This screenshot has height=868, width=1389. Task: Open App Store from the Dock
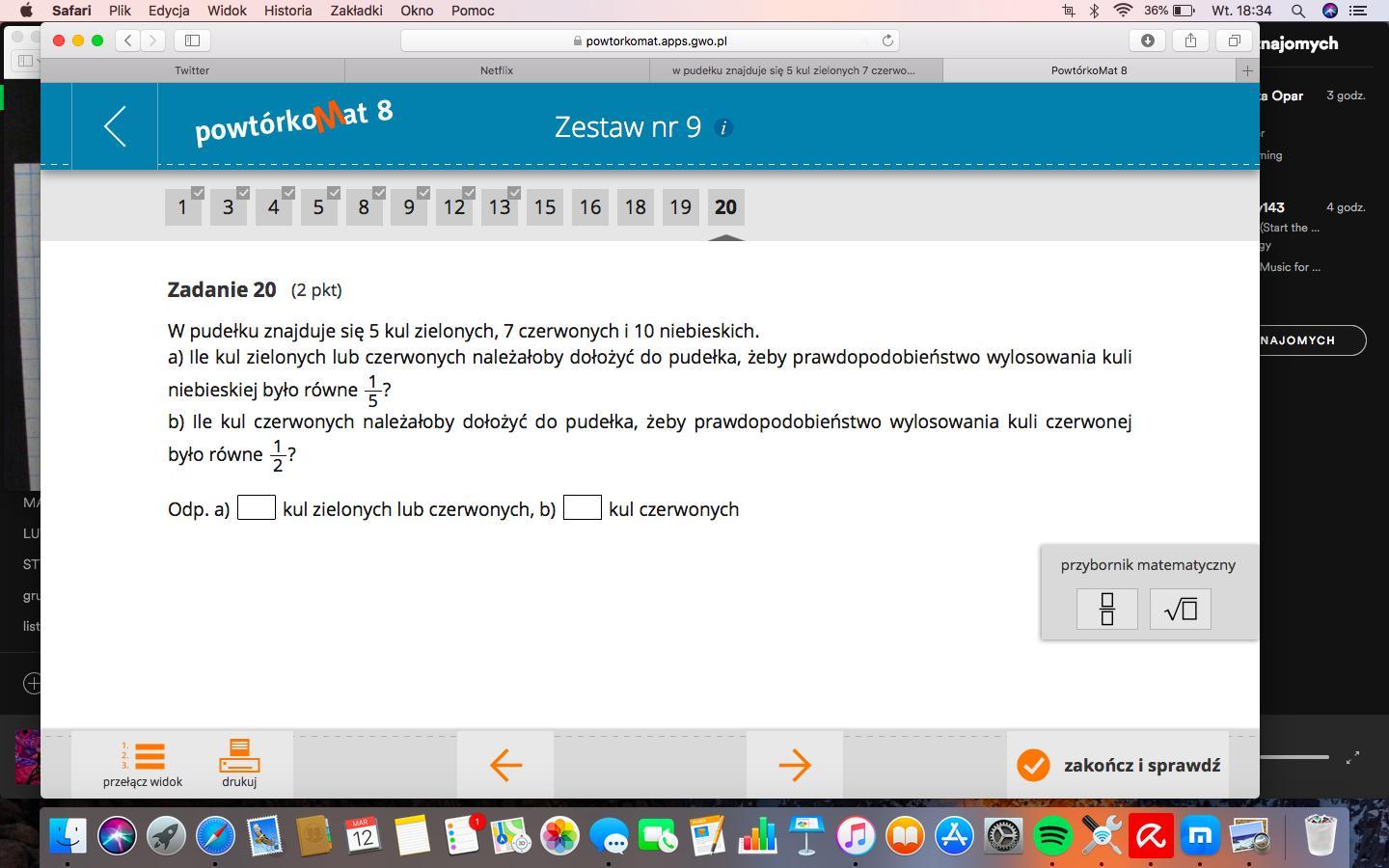[x=954, y=835]
